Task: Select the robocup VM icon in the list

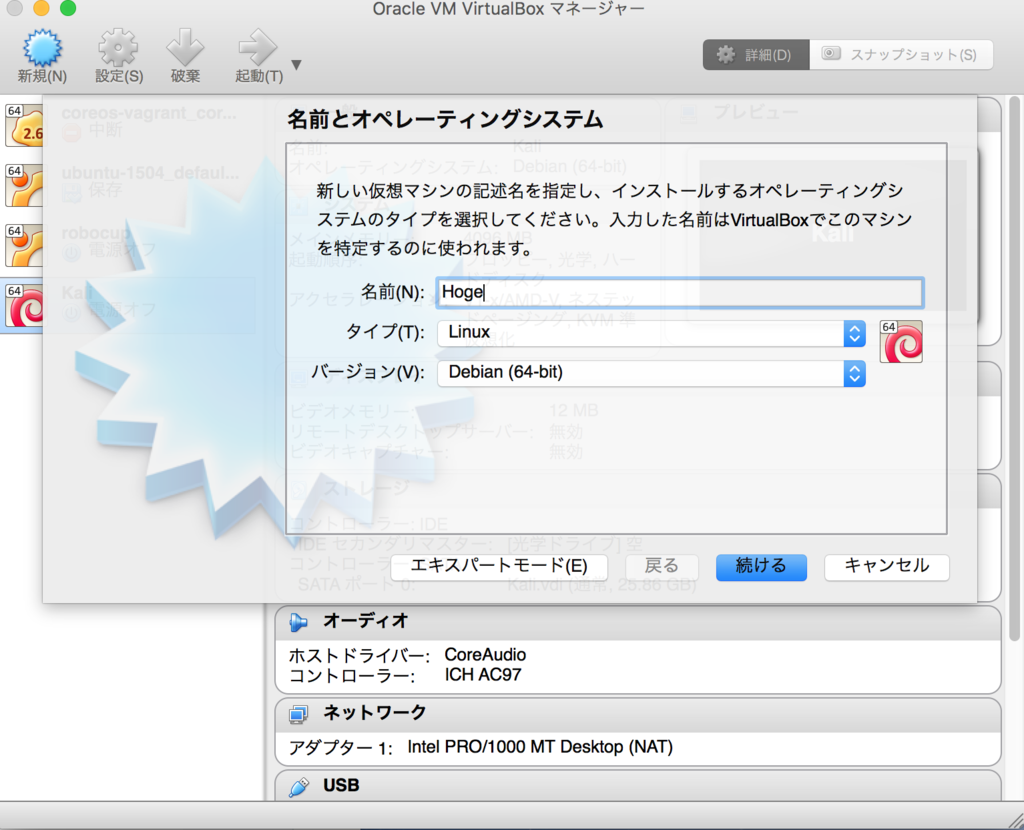Action: click(24, 246)
